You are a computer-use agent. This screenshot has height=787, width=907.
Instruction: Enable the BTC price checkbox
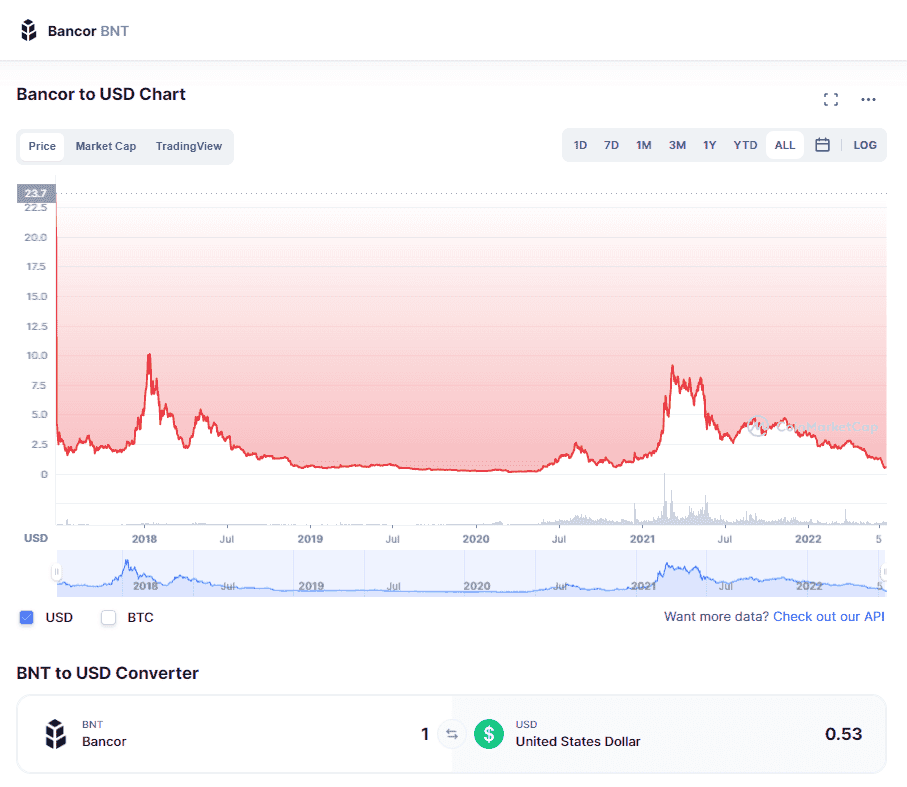(x=108, y=617)
